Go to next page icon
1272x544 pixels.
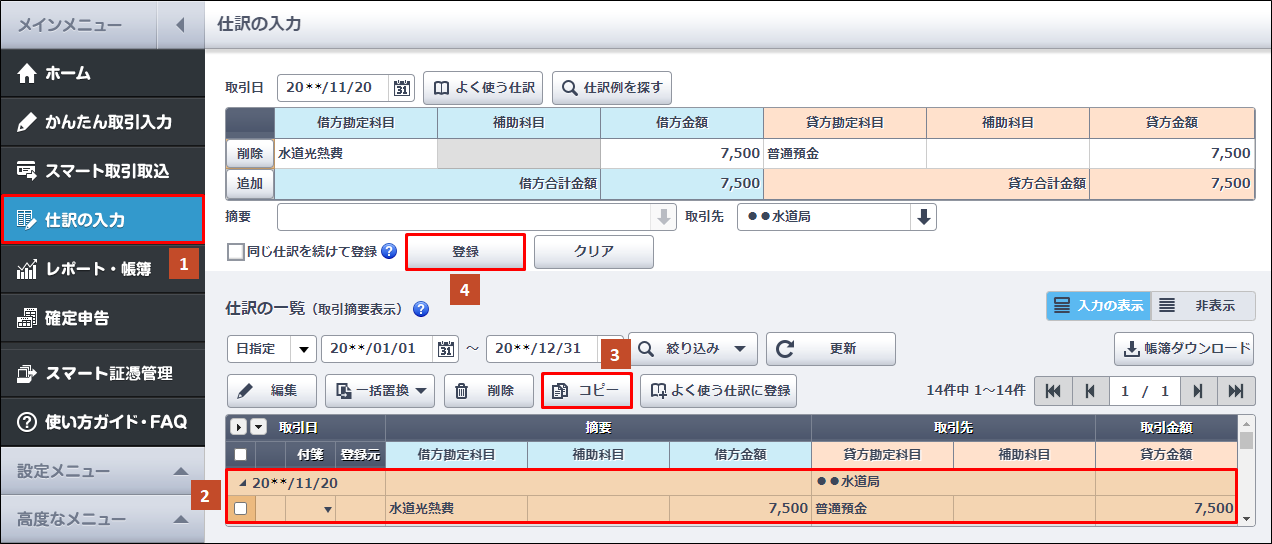[x=1198, y=391]
